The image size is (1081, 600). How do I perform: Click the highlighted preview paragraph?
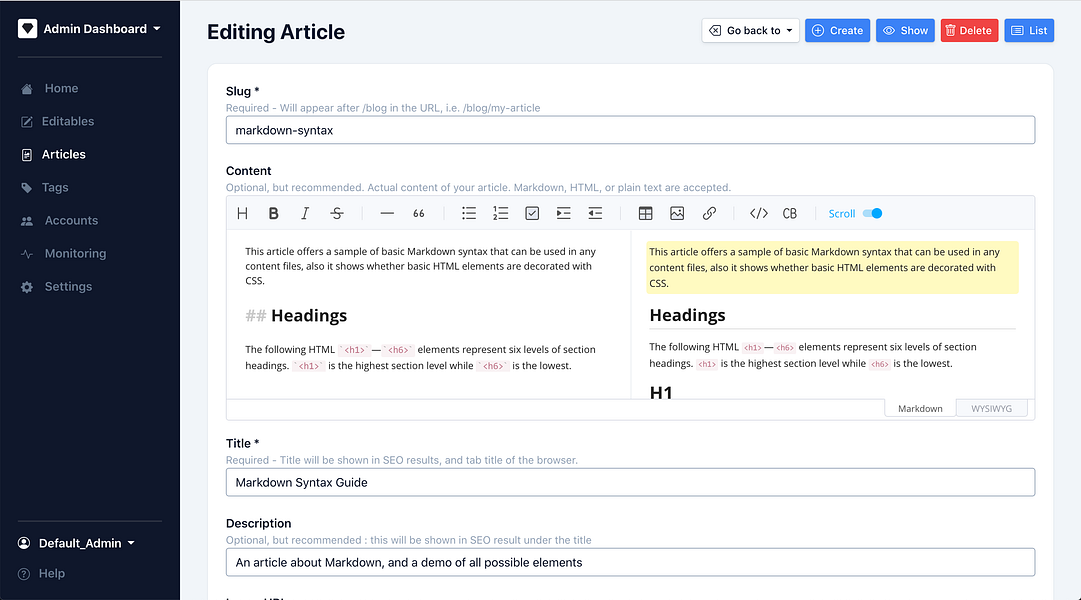[x=832, y=268]
